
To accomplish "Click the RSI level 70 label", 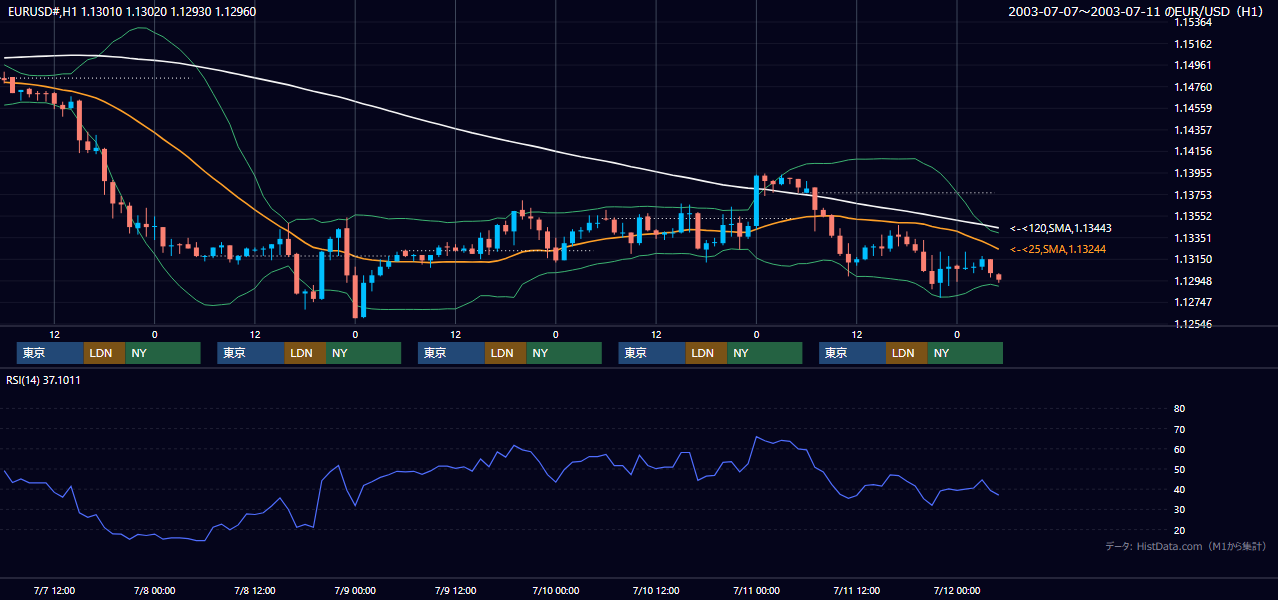I will 1179,429.
